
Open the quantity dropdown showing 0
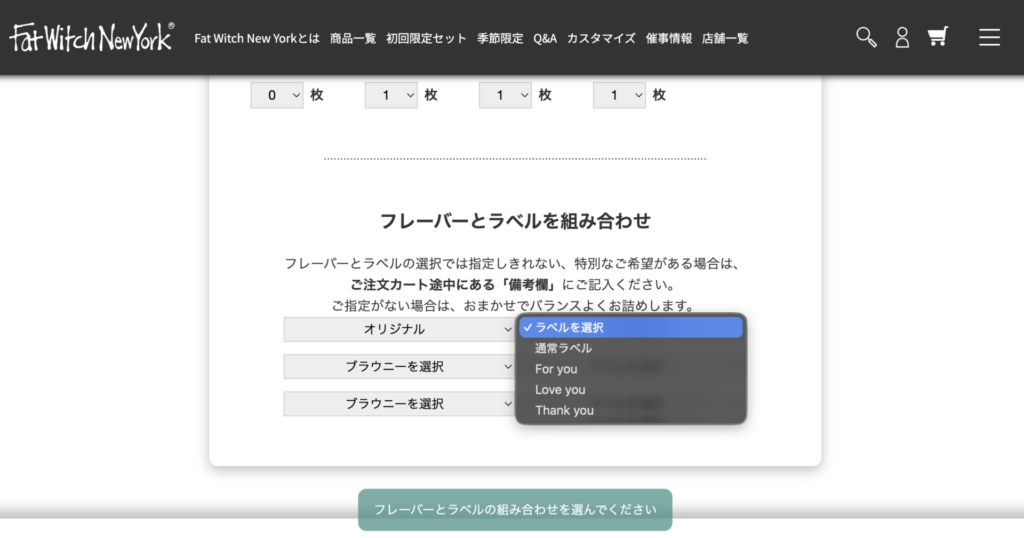(277, 95)
